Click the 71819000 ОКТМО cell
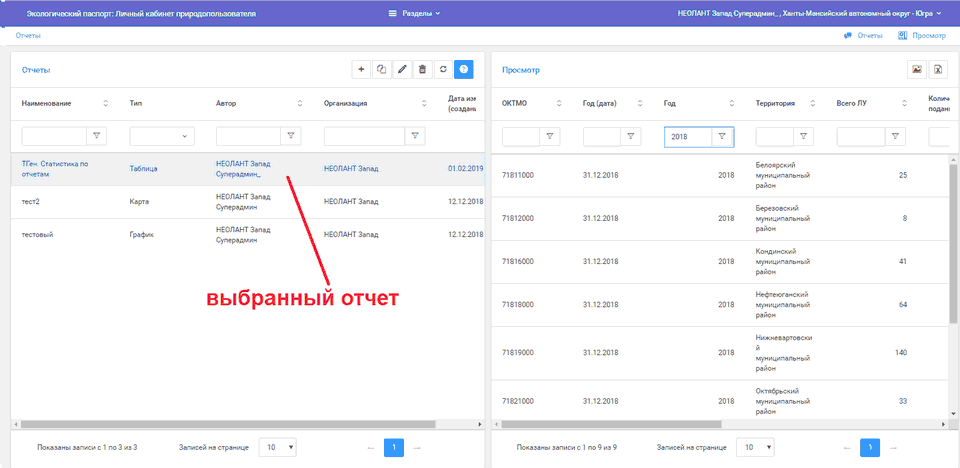Screen dimensions: 960x468 pyautogui.click(x=518, y=352)
